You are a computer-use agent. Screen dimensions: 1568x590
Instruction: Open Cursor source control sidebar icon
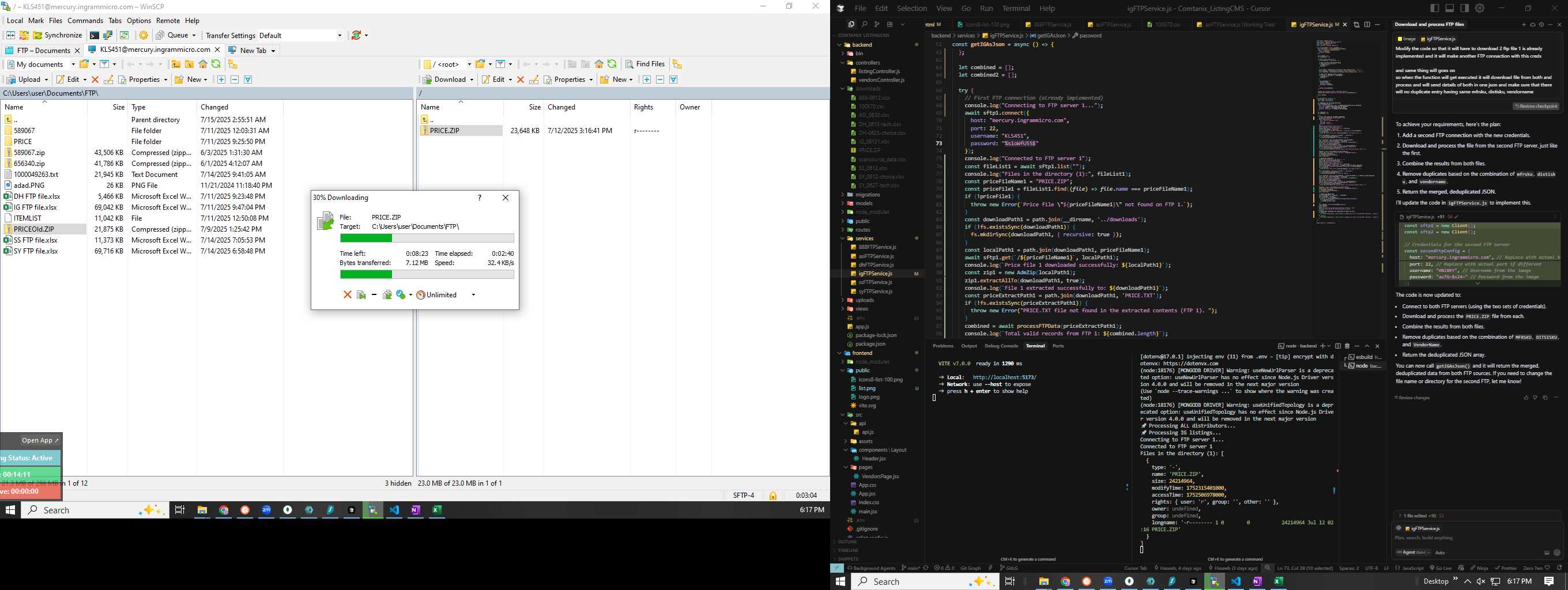(x=876, y=24)
